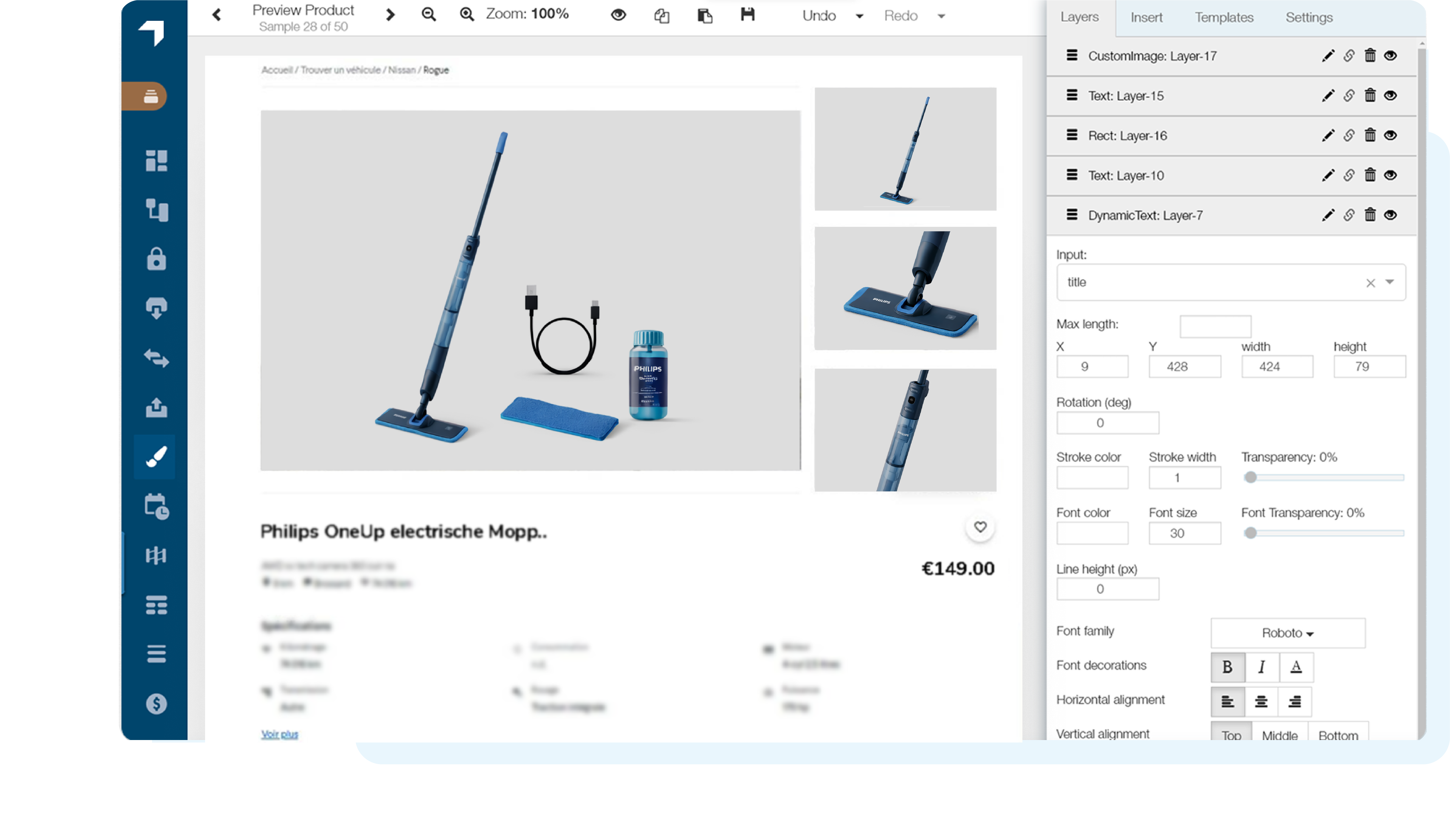Zoom out using the magnifier icon

(x=428, y=14)
